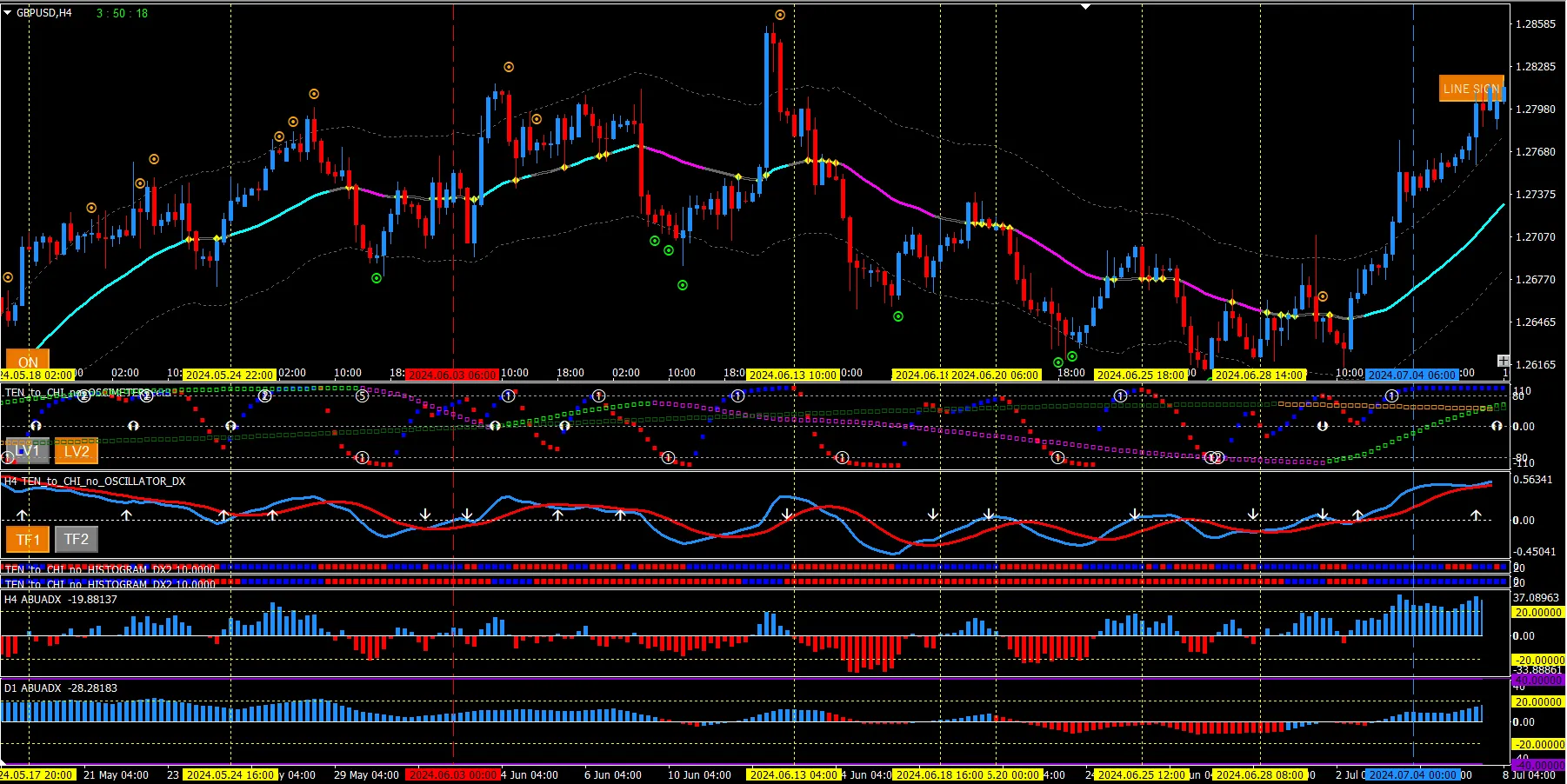The image size is (1567, 784).
Task: Click the orange signal circle above the highest candle
Action: coord(780,15)
